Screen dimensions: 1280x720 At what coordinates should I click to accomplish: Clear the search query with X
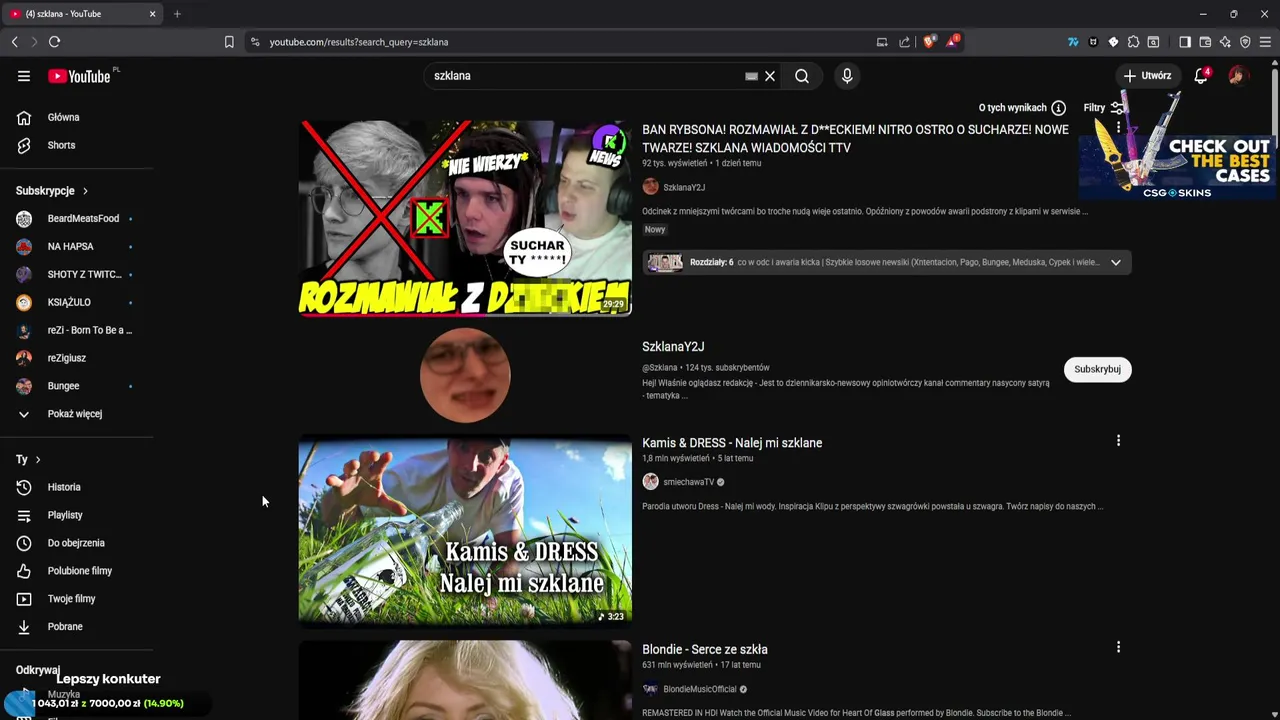point(770,76)
